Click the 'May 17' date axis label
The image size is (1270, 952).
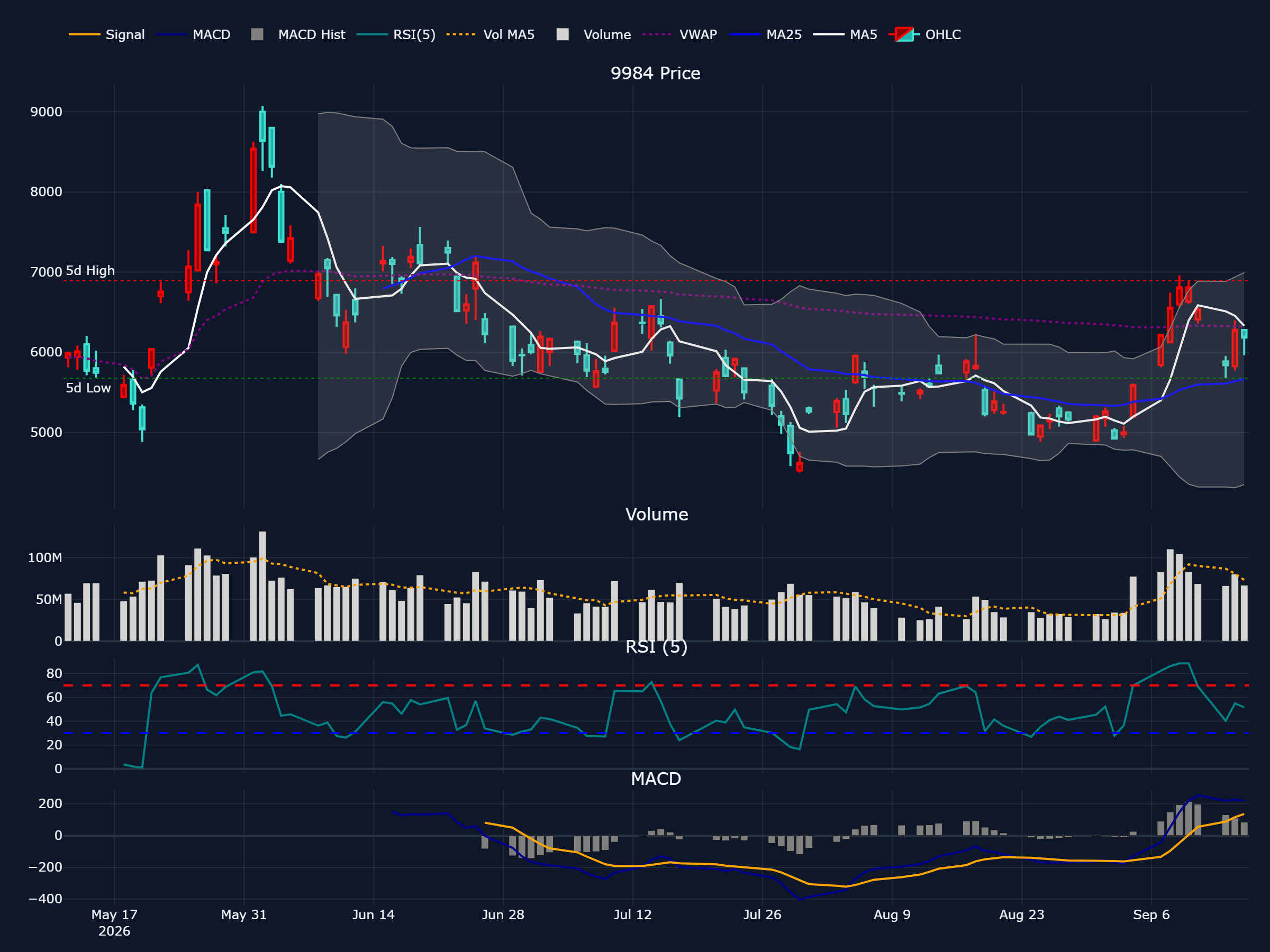tap(114, 914)
